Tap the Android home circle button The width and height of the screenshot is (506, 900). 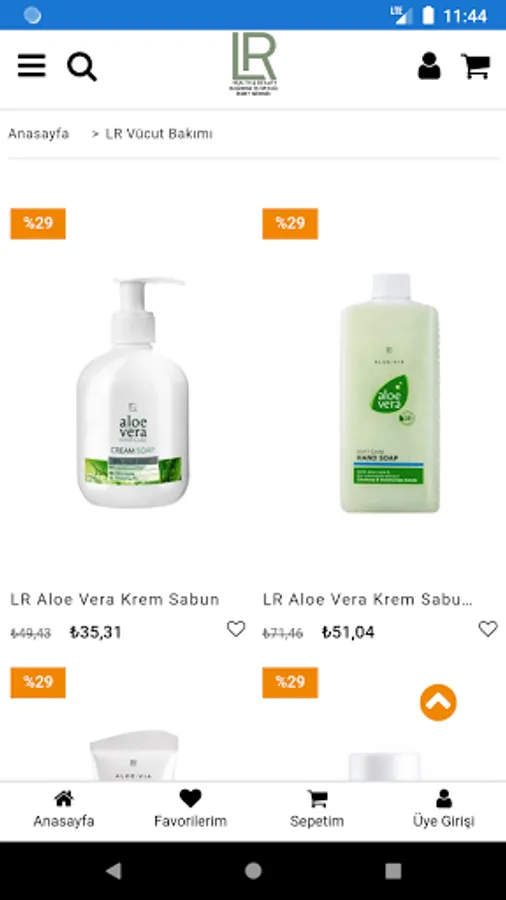point(253,871)
